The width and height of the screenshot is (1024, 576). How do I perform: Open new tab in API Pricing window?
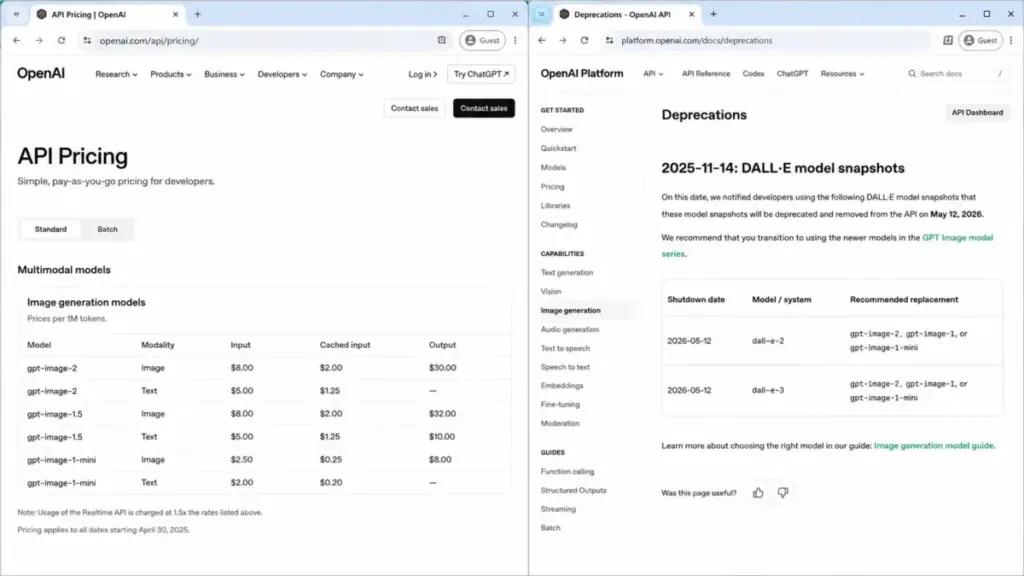click(197, 14)
